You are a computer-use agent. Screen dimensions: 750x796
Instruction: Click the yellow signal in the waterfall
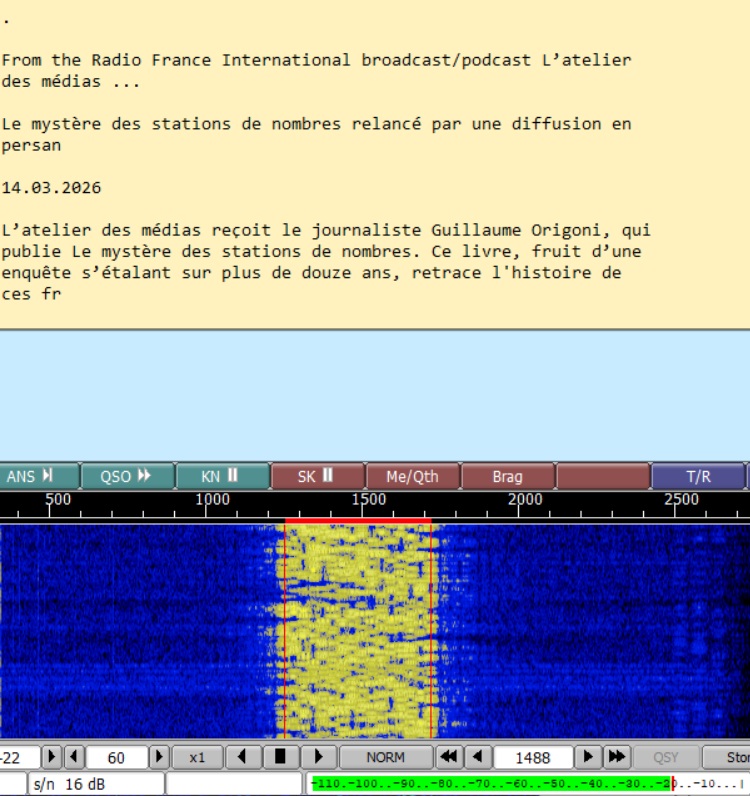click(x=358, y=631)
